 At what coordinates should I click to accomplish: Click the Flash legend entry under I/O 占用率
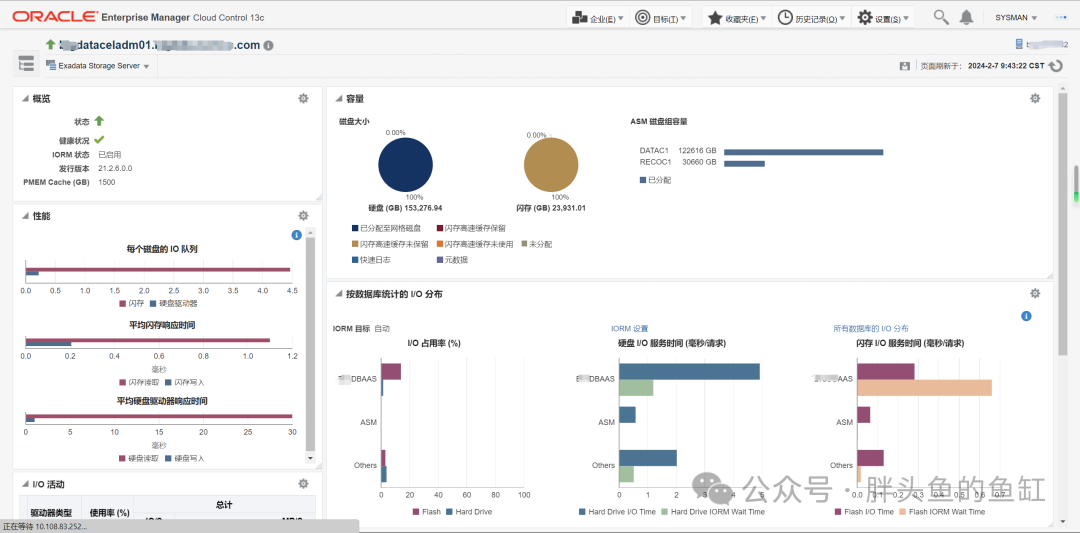pos(426,512)
